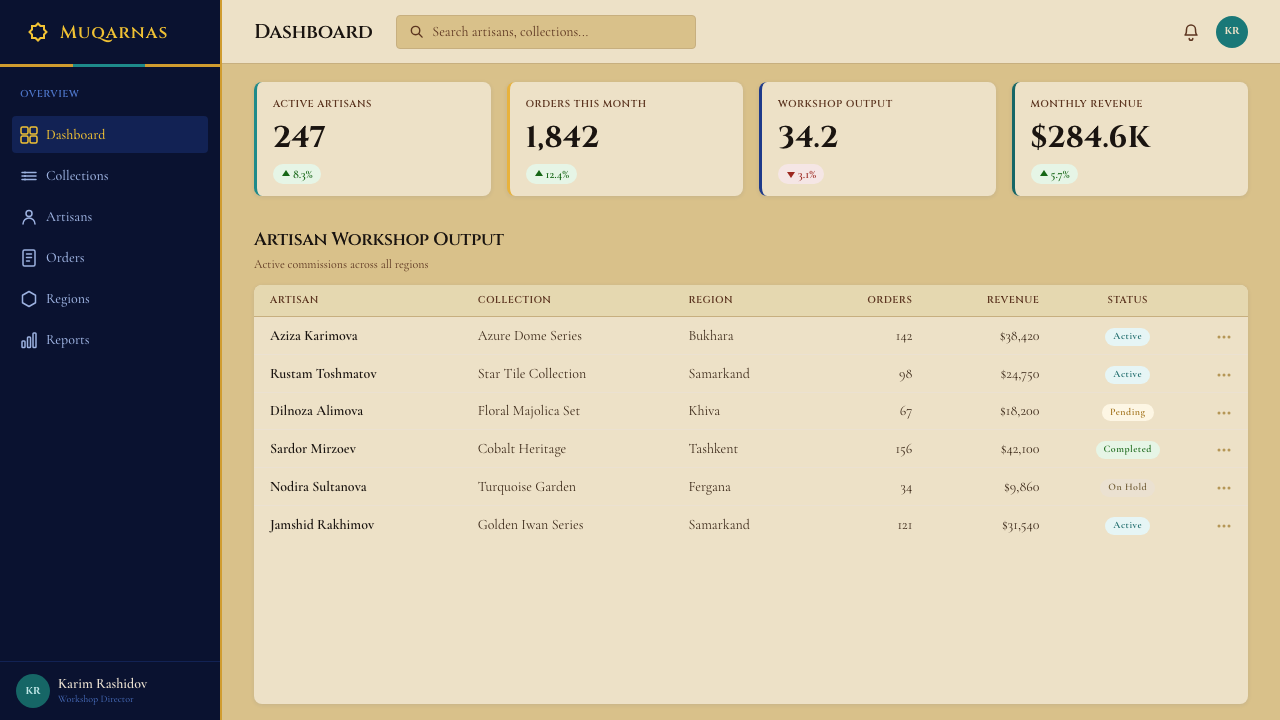Image resolution: width=1280 pixels, height=720 pixels.
Task: Open the Active Artisans card
Action: tap(372, 139)
